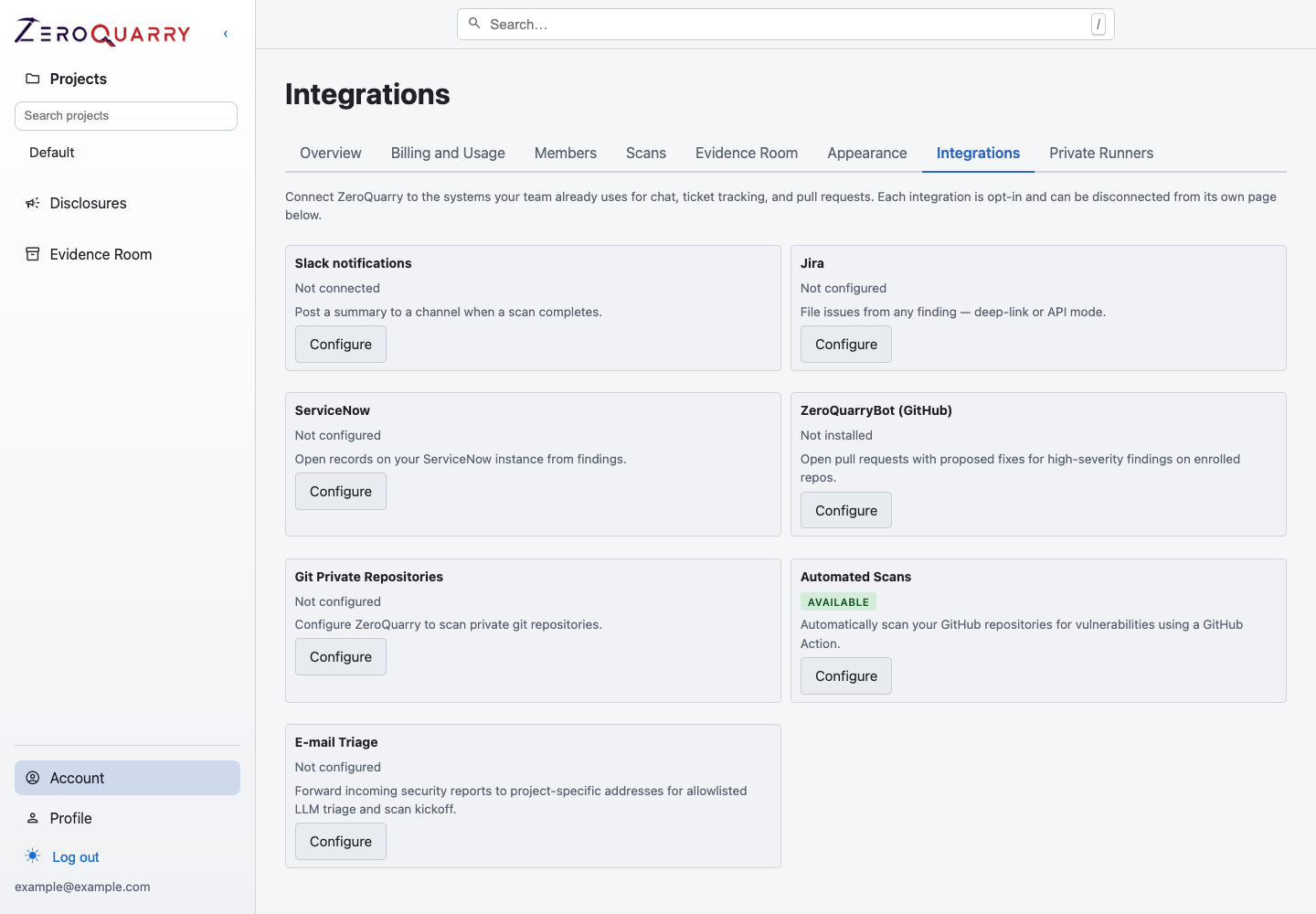Toggle the light/dark theme sun icon

33,856
